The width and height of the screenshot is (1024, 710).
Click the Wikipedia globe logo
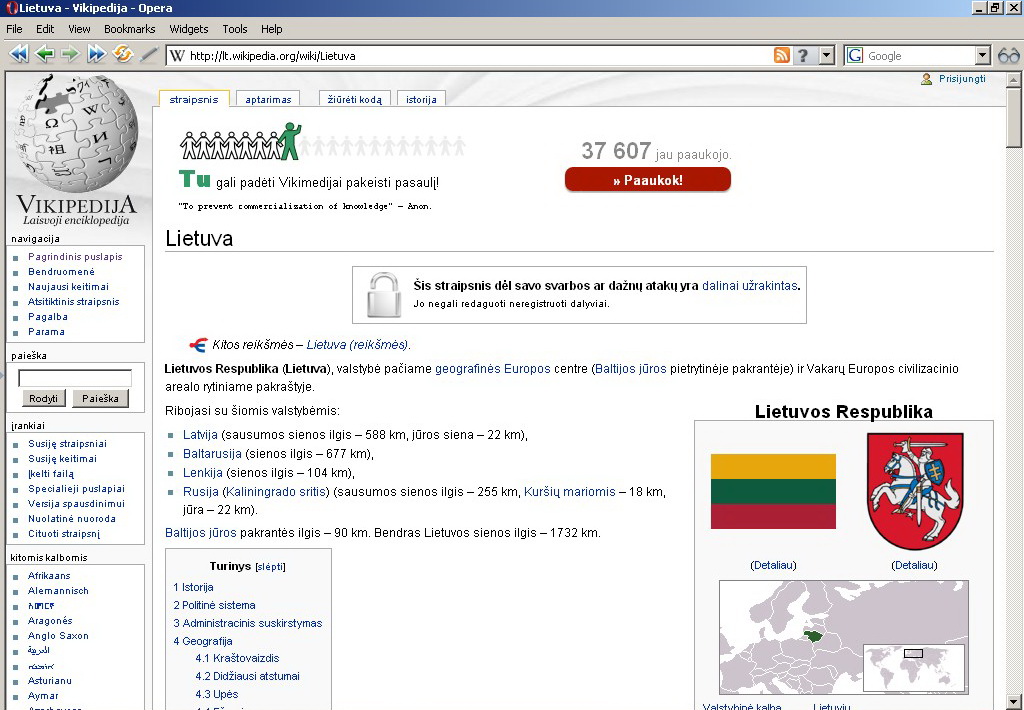[76, 137]
